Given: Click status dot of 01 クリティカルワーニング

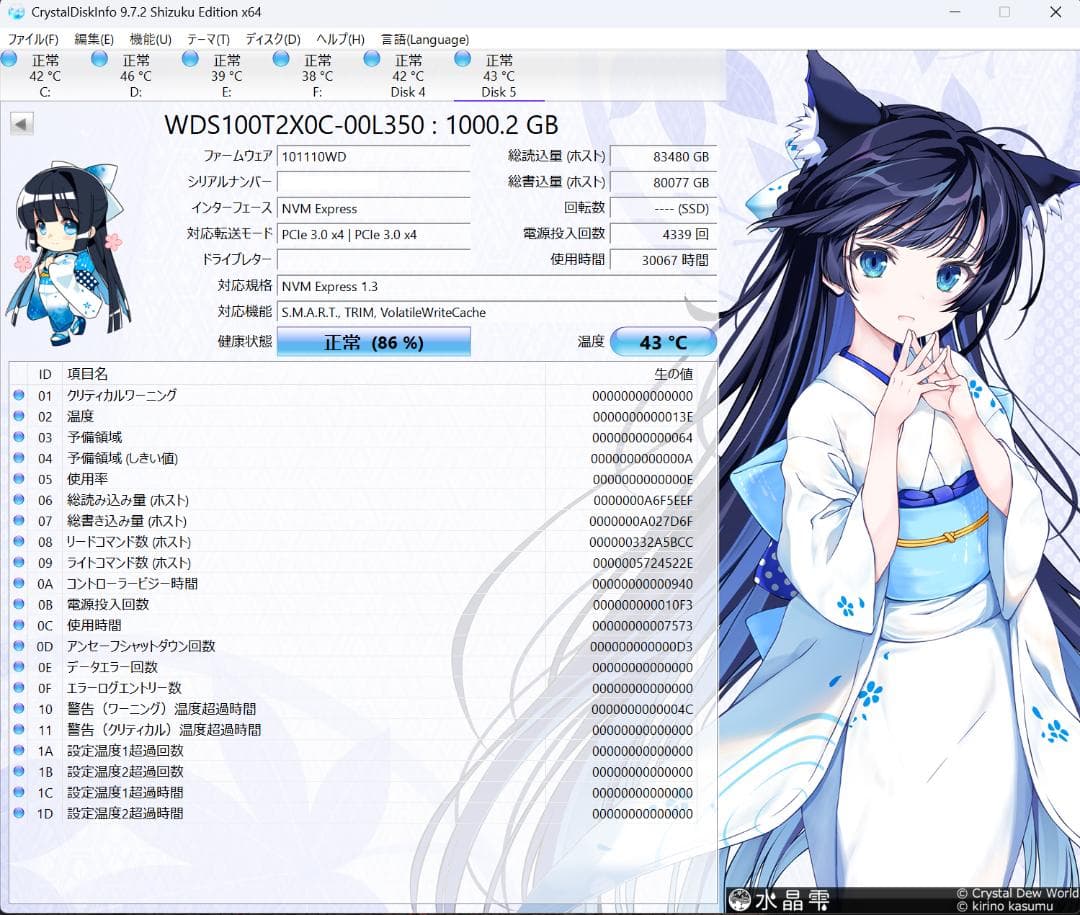Looking at the screenshot, I should 19,395.
